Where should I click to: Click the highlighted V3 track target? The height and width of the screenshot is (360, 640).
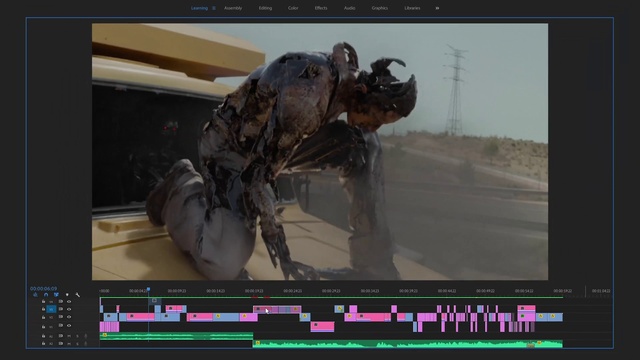coord(51,309)
